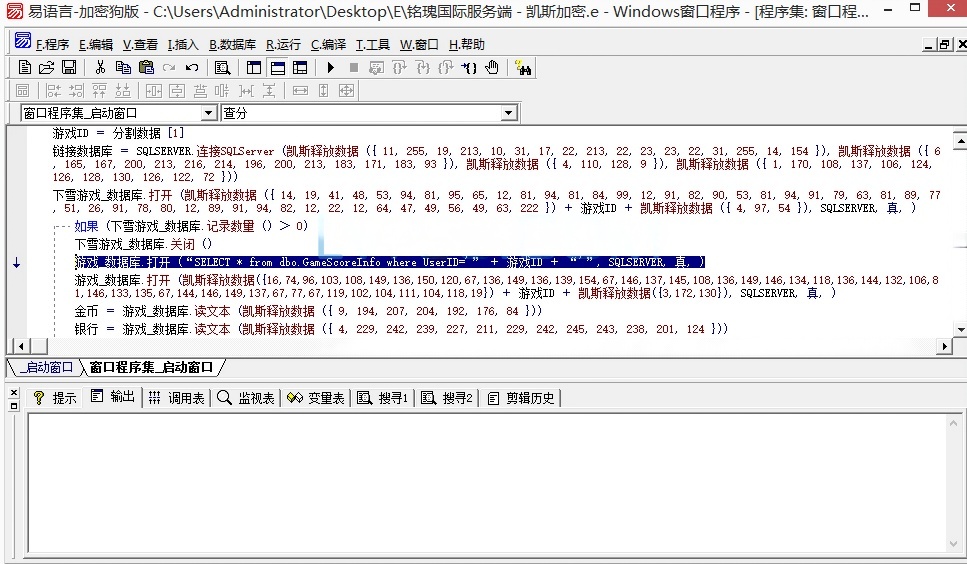Click the 游戏ID = 分割数据 [1] line
967x564 pixels.
(118, 133)
